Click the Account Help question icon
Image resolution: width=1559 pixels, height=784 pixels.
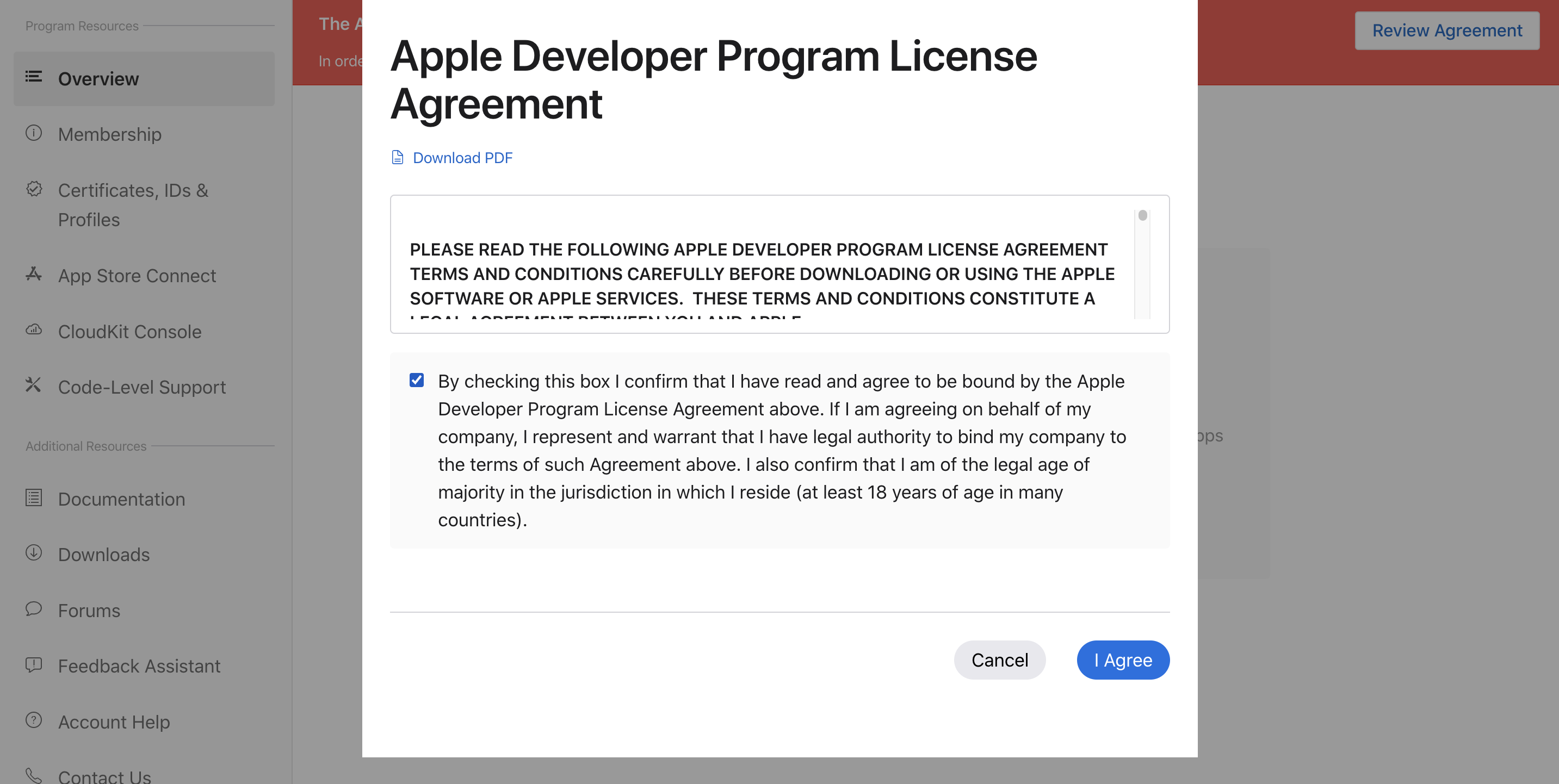coord(33,720)
